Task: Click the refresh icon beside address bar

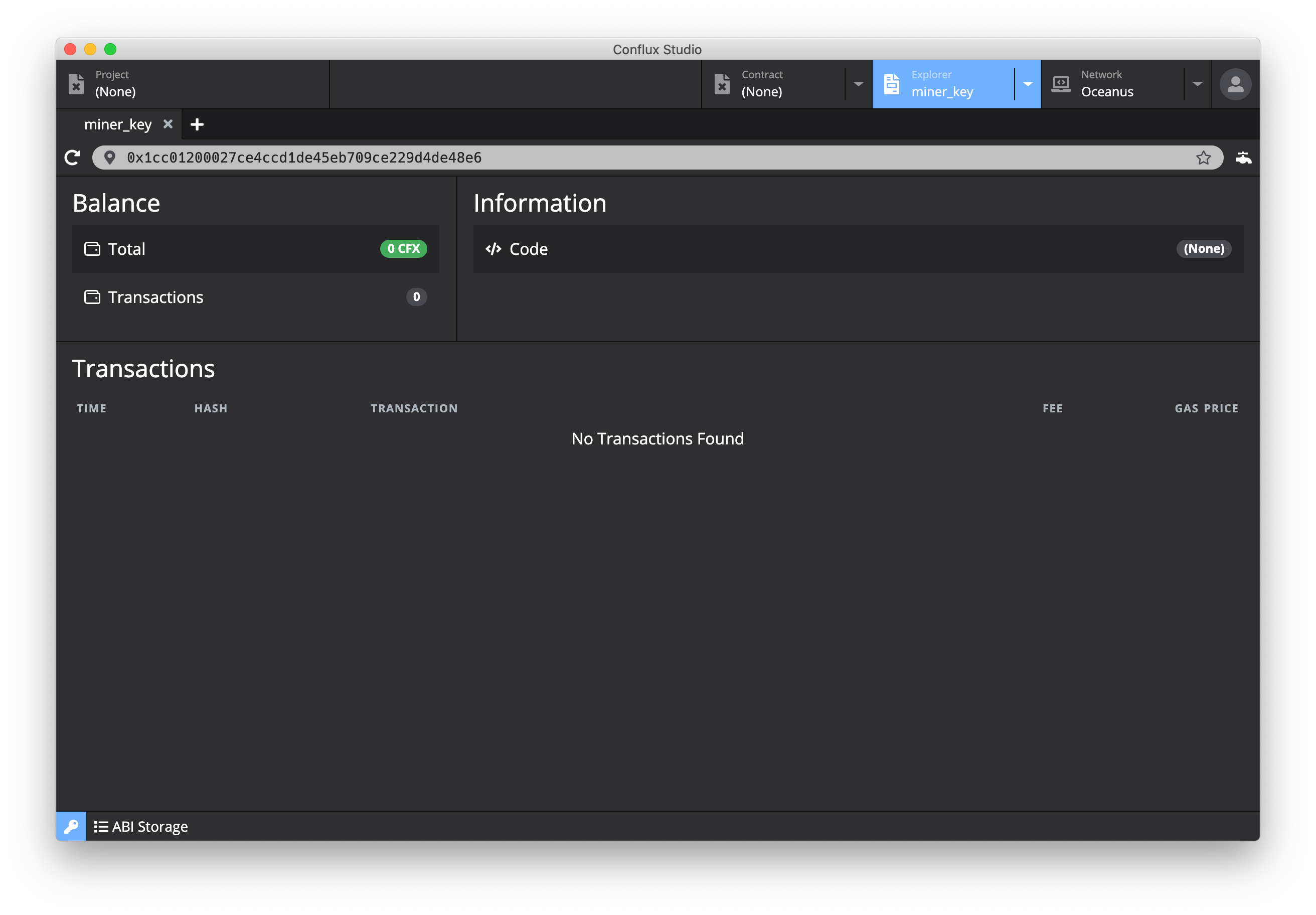Action: point(72,158)
